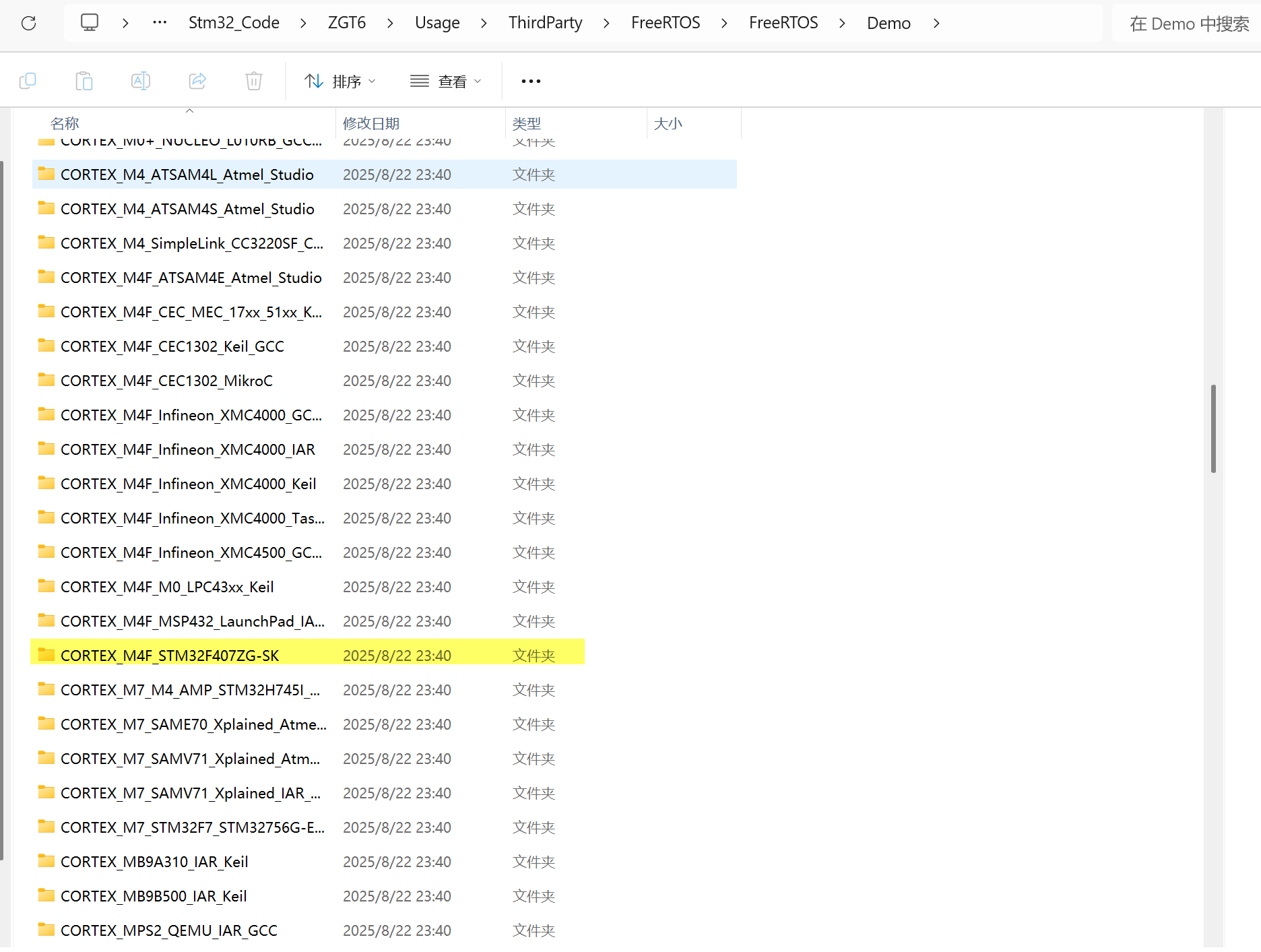Select CORTEX_M4F_Infineon_XMC4000_Tas... folder

tap(384, 518)
